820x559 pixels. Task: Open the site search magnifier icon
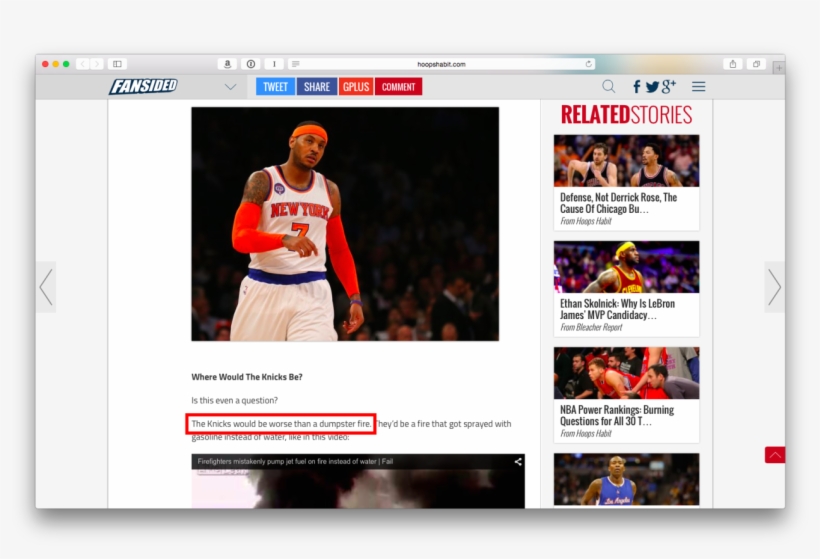click(x=608, y=86)
